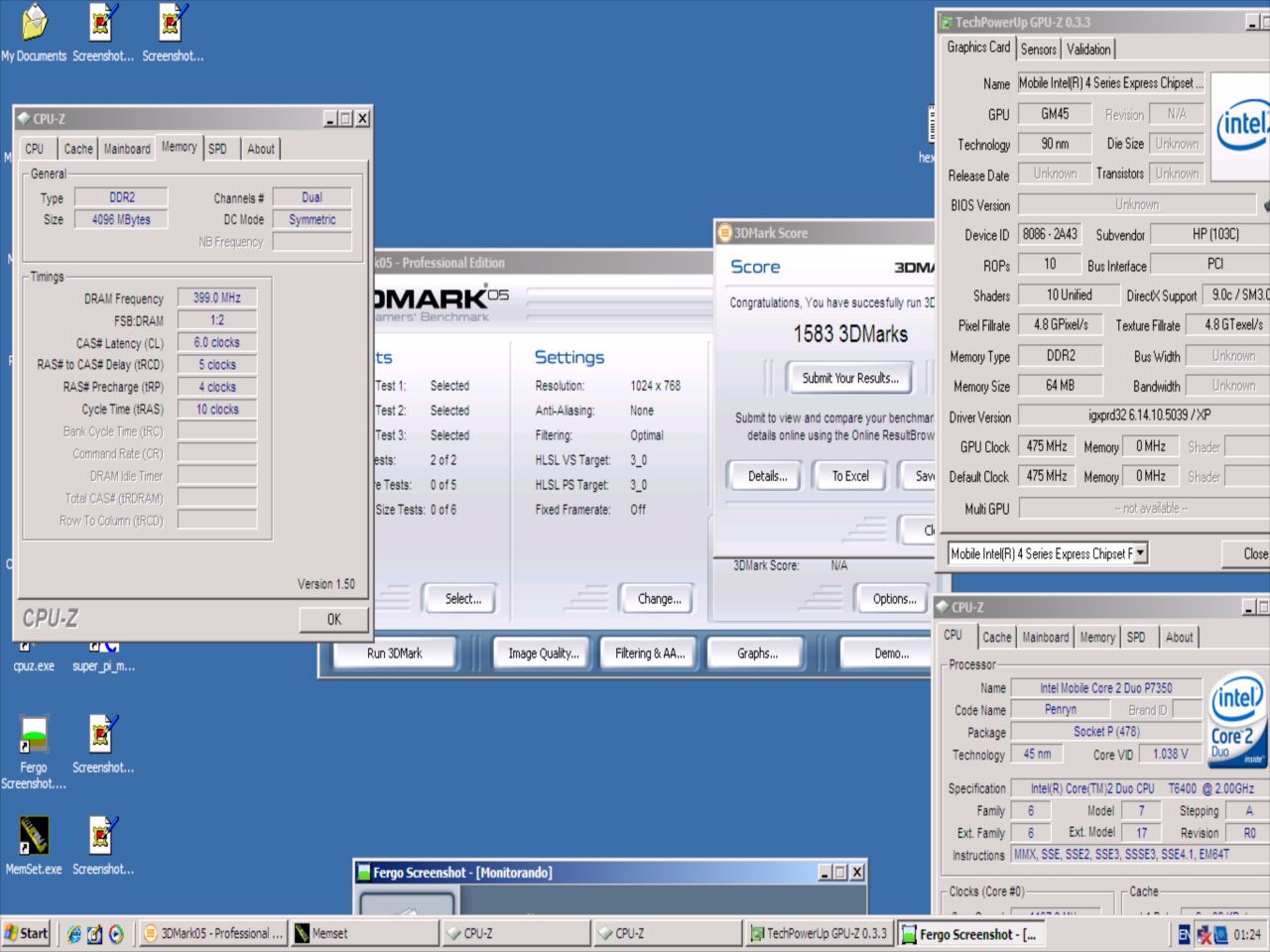This screenshot has height=952, width=1270.
Task: Click the processor name Intel Mobile Core 2 Duo P7350
Action: pos(1106,687)
